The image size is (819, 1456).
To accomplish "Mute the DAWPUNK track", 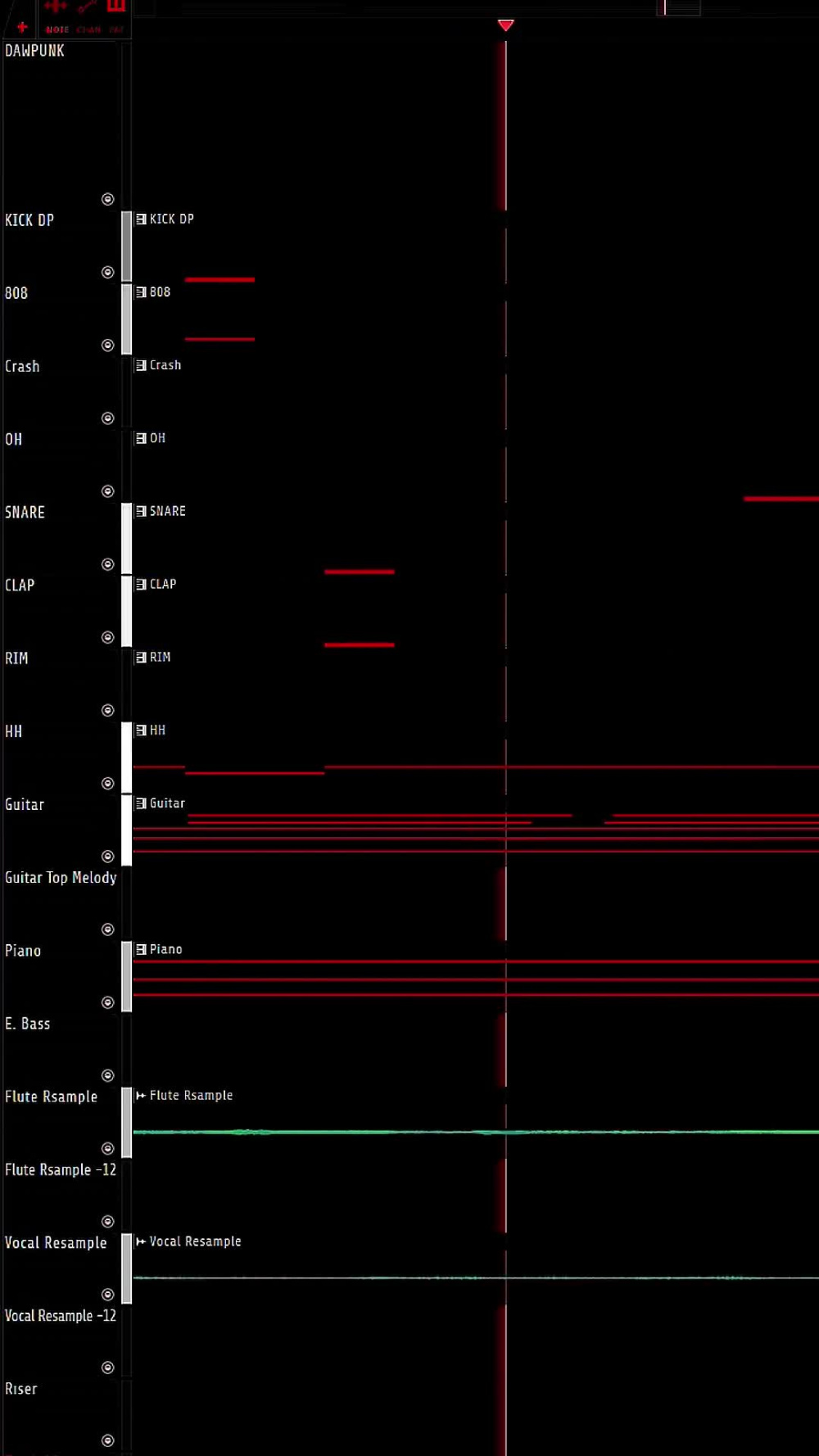I will pos(107,199).
